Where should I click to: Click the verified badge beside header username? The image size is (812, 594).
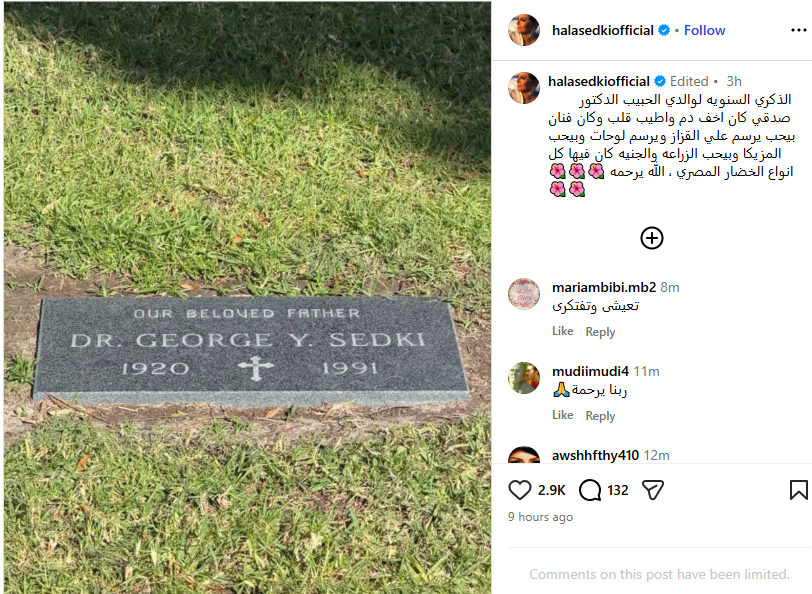[x=664, y=31]
